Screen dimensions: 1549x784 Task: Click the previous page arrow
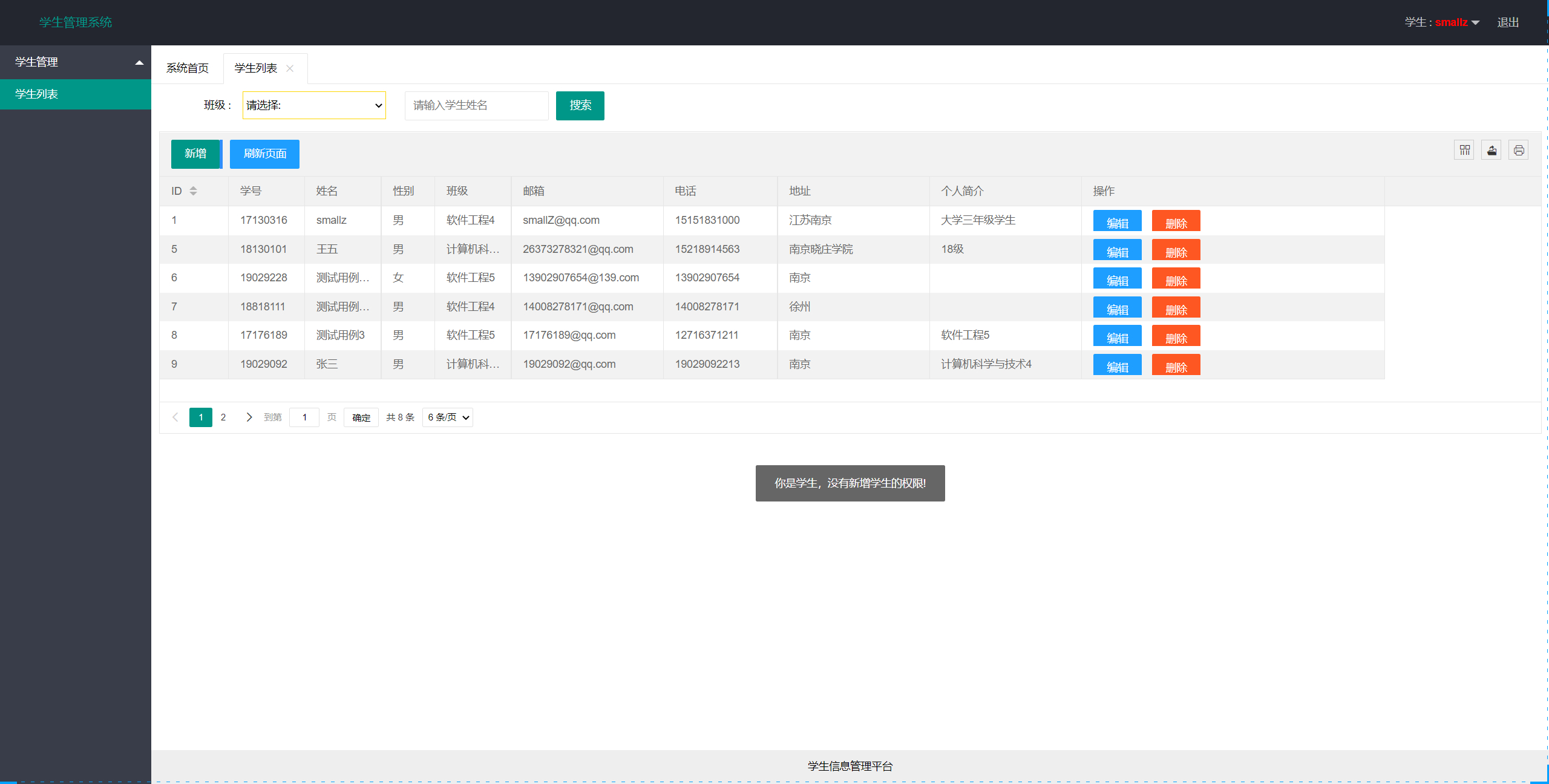175,417
